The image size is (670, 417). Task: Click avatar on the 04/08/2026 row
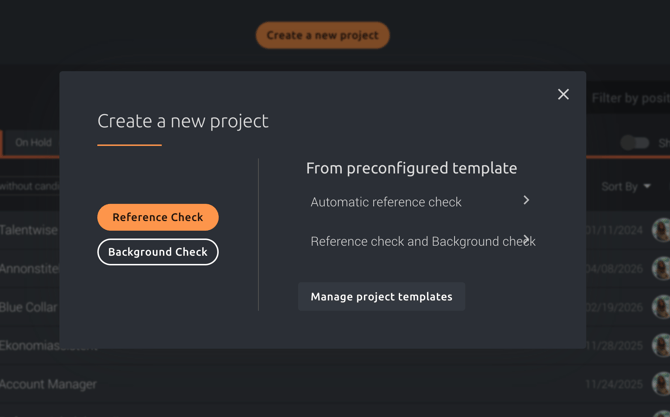(x=661, y=269)
